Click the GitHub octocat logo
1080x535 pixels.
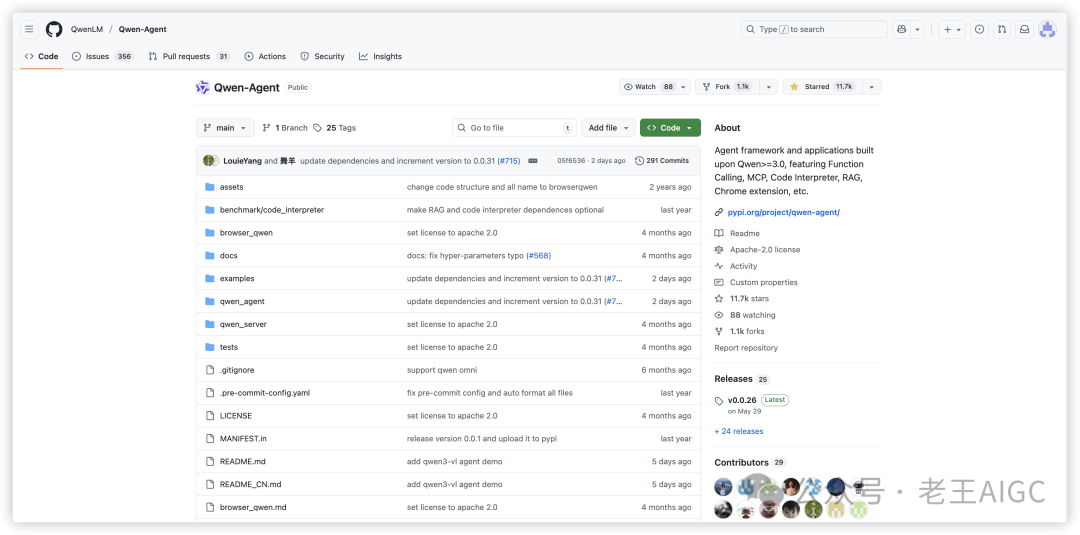click(x=54, y=30)
